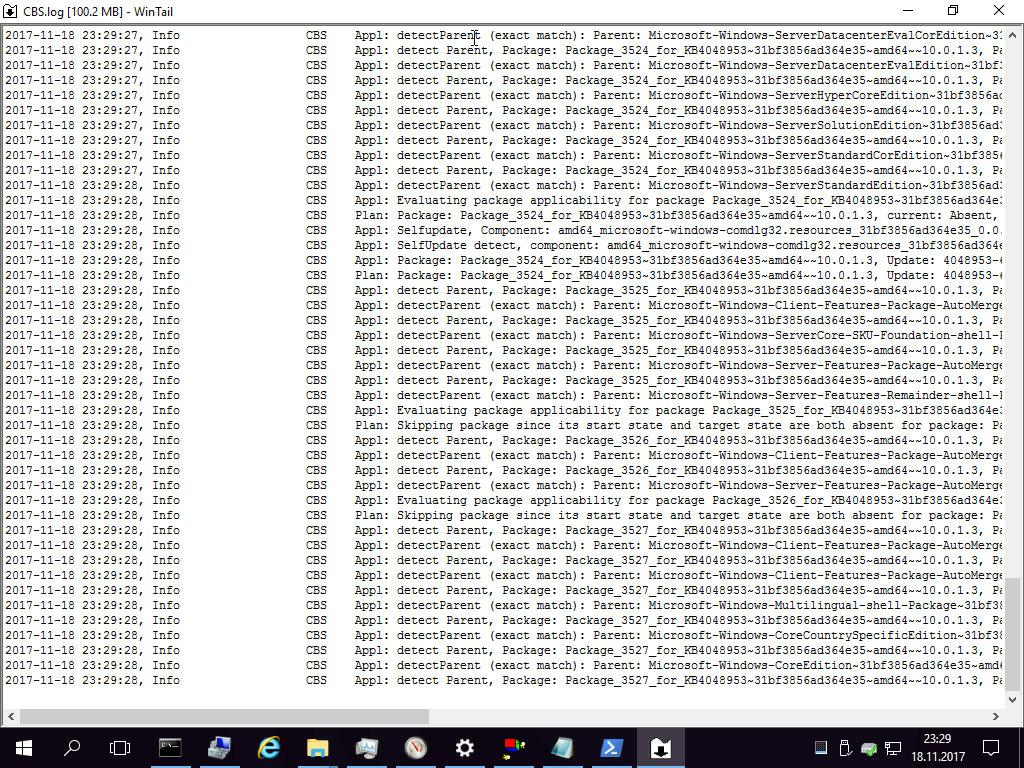The height and width of the screenshot is (768, 1024).
Task: Click the vertical scrollbar up arrow
Action: click(1013, 35)
